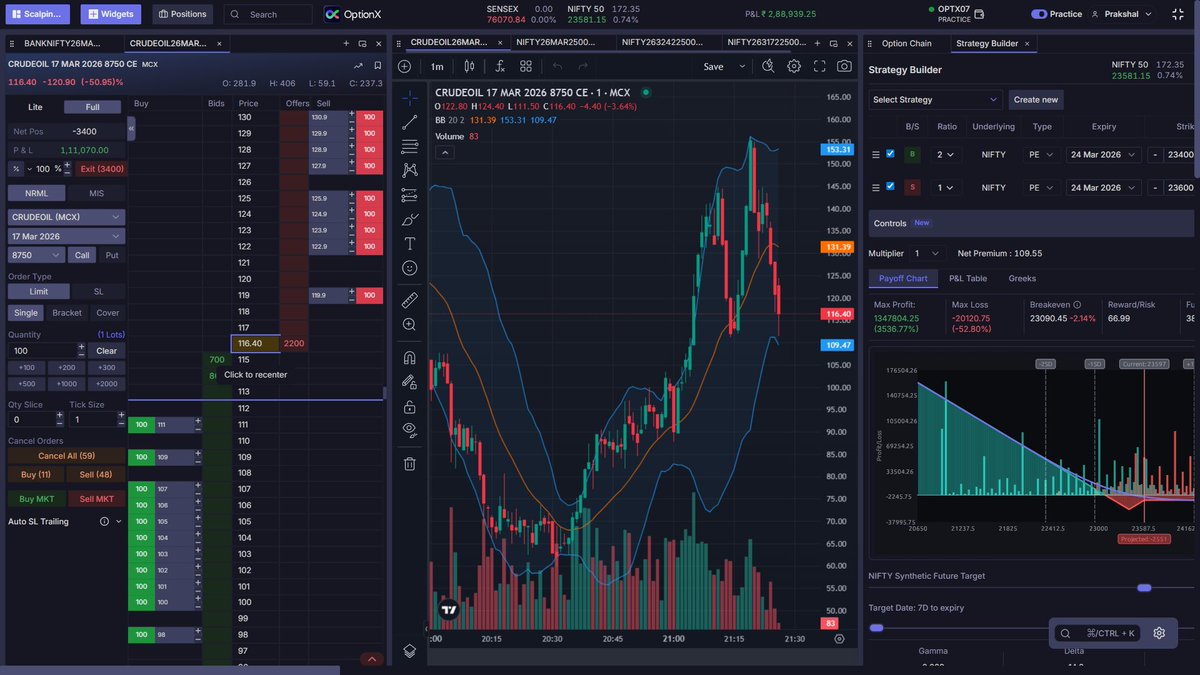
Task: Select Bracket order variety
Action: (x=67, y=313)
